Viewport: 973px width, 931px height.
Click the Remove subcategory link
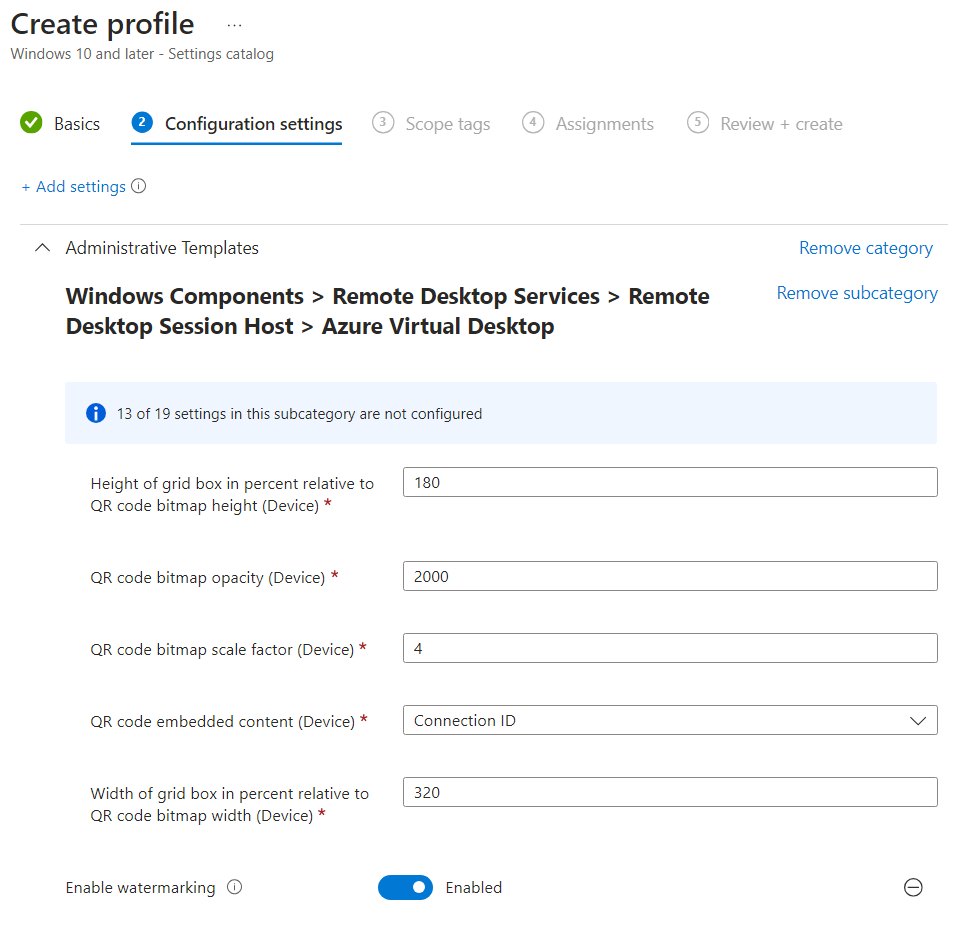point(857,293)
